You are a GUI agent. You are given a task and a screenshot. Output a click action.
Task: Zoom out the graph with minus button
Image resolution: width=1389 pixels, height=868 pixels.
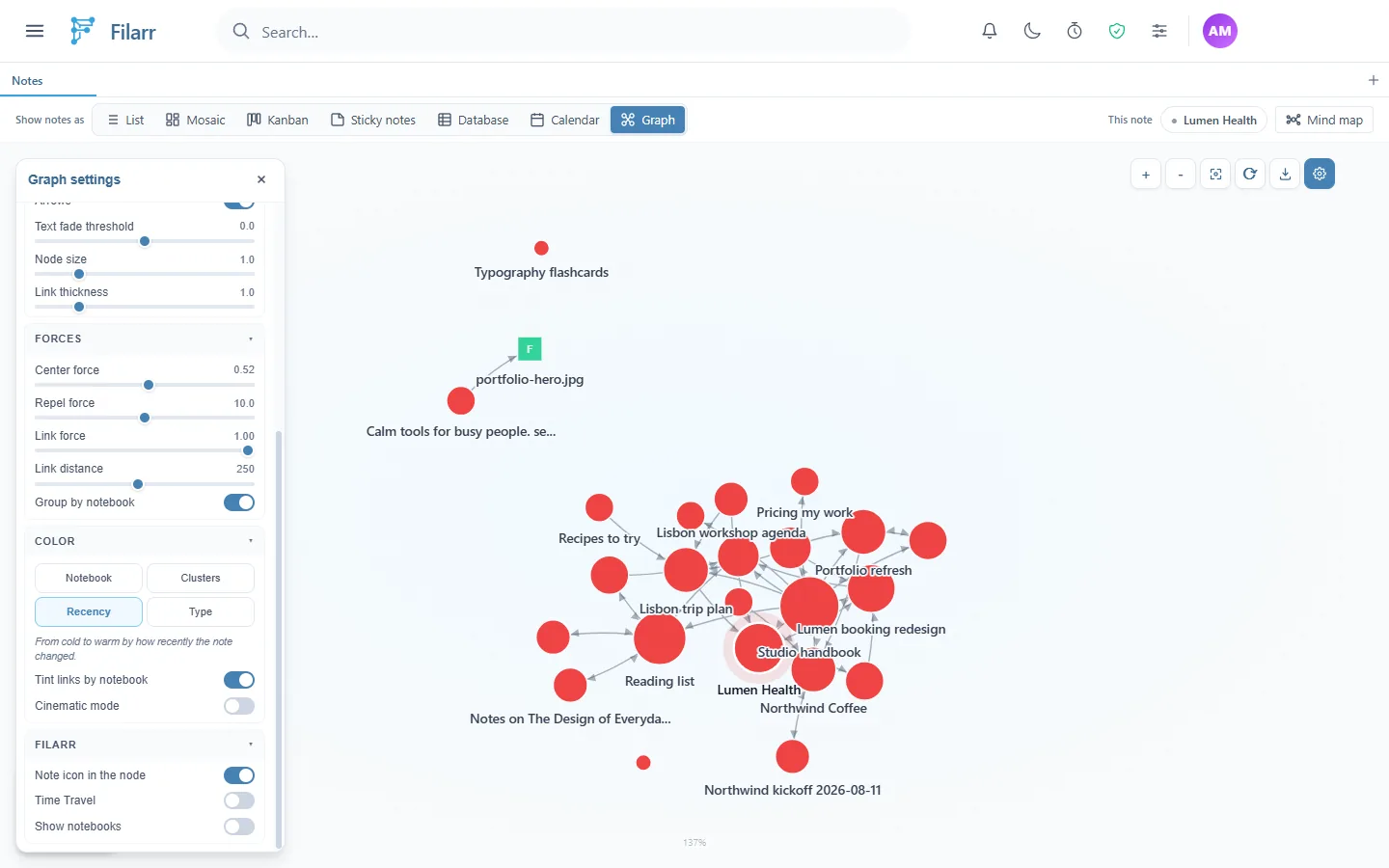[x=1181, y=175]
